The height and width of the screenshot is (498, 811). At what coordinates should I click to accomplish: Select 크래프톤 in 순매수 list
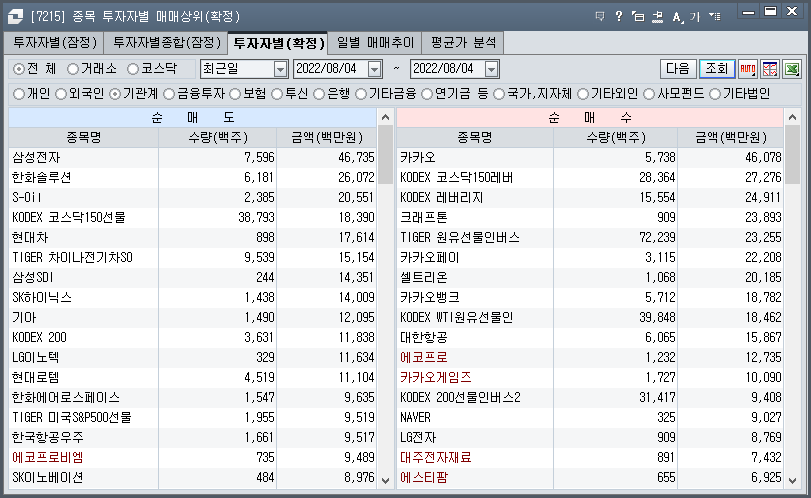click(424, 218)
